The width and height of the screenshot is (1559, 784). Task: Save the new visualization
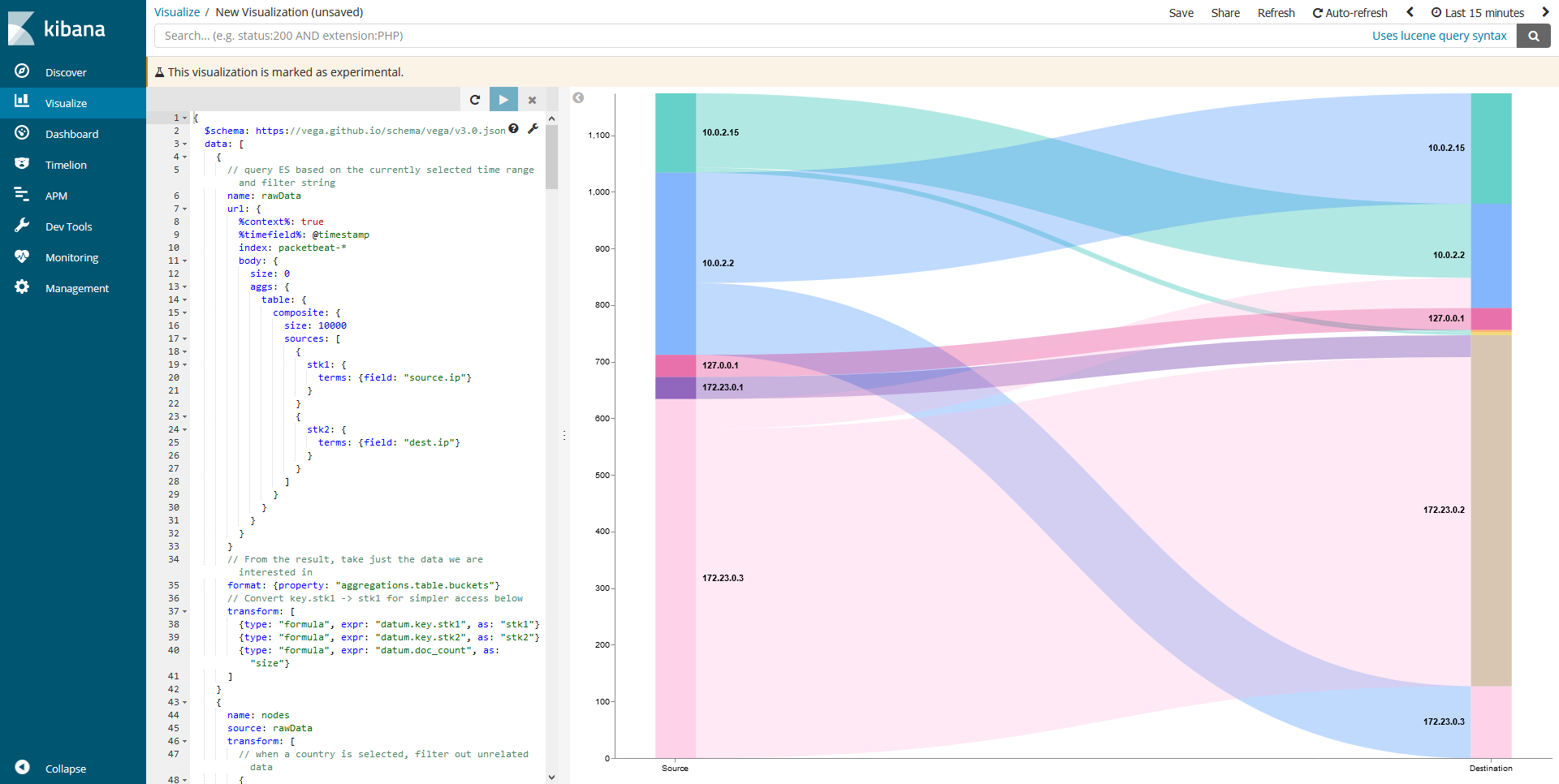pos(1181,12)
